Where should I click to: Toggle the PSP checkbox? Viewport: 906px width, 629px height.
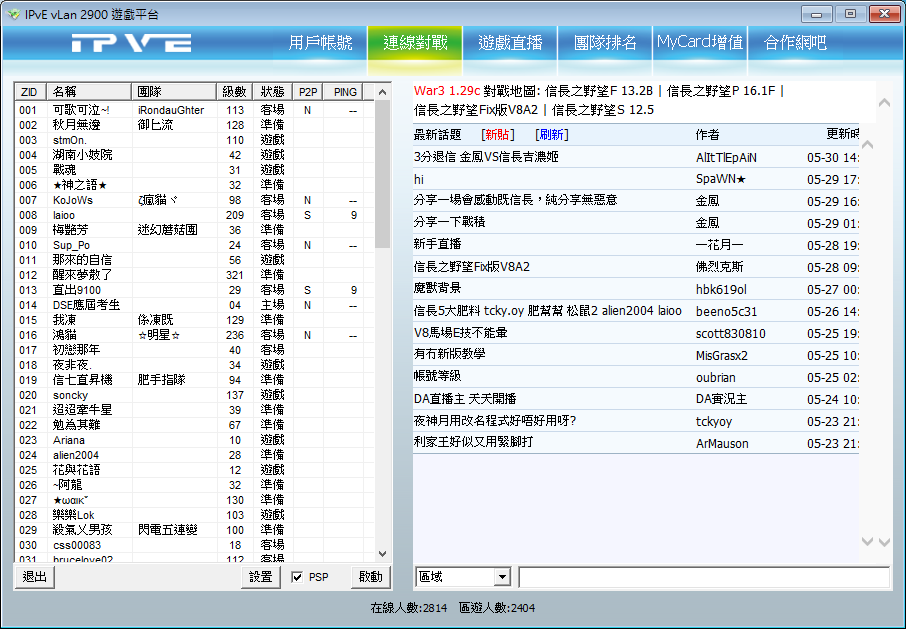(x=297, y=577)
